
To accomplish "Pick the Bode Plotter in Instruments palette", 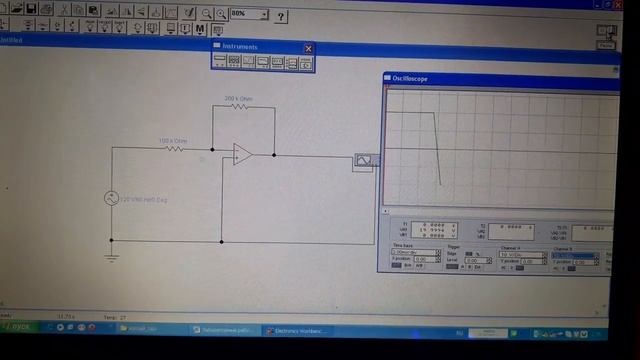I will pos(263,62).
